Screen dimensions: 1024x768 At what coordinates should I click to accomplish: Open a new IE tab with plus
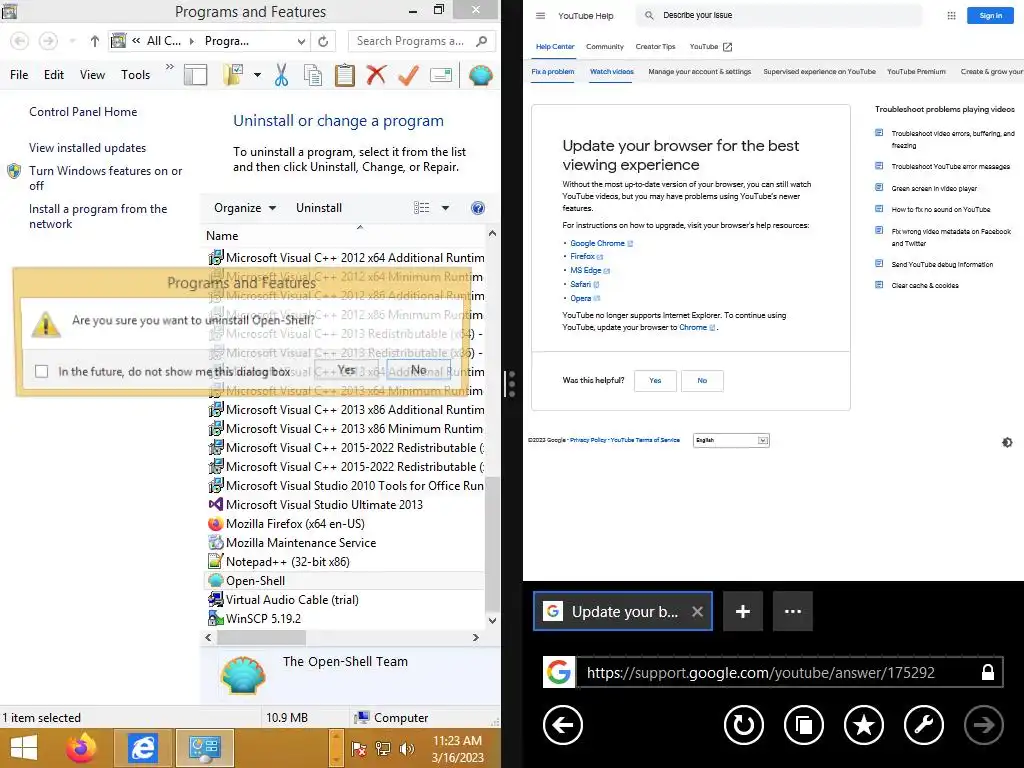(743, 611)
